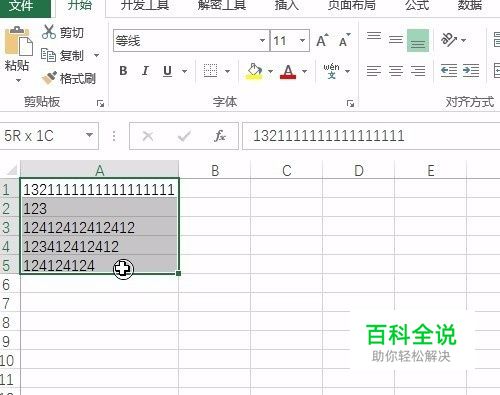
Task: Toggle underline formatting
Action: click(x=167, y=71)
